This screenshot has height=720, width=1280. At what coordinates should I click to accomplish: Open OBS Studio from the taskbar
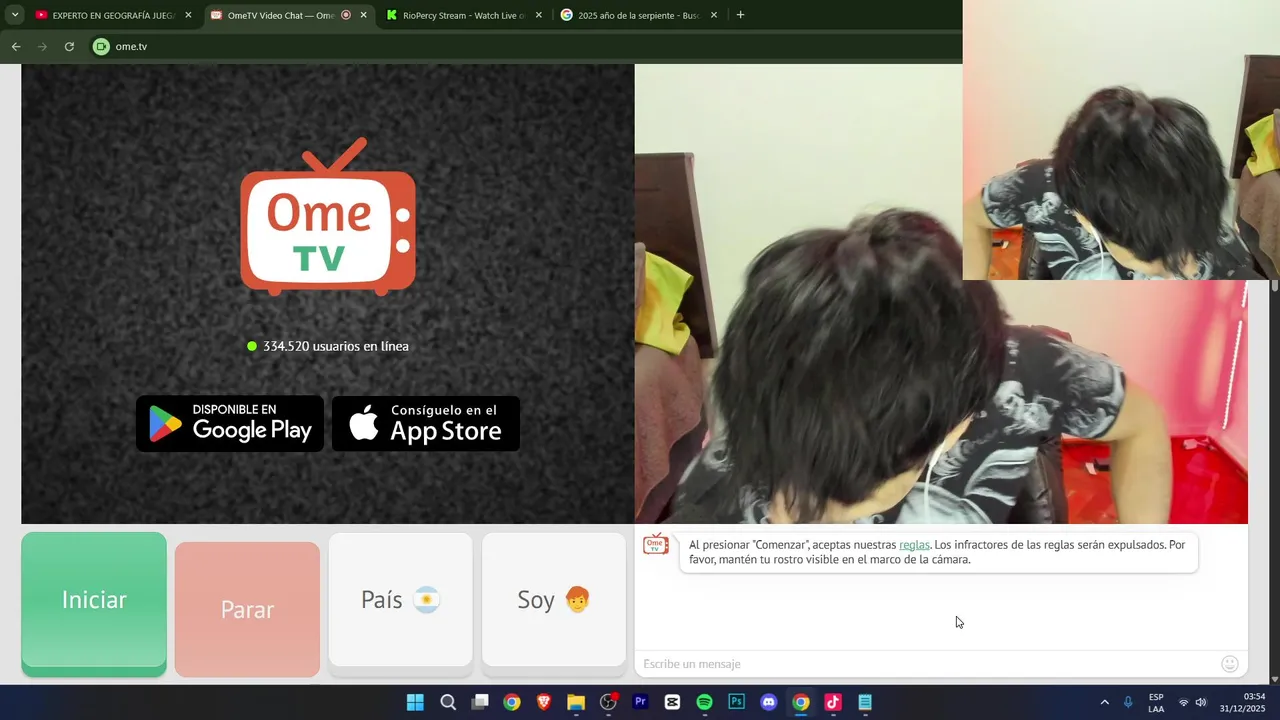pyautogui.click(x=608, y=702)
